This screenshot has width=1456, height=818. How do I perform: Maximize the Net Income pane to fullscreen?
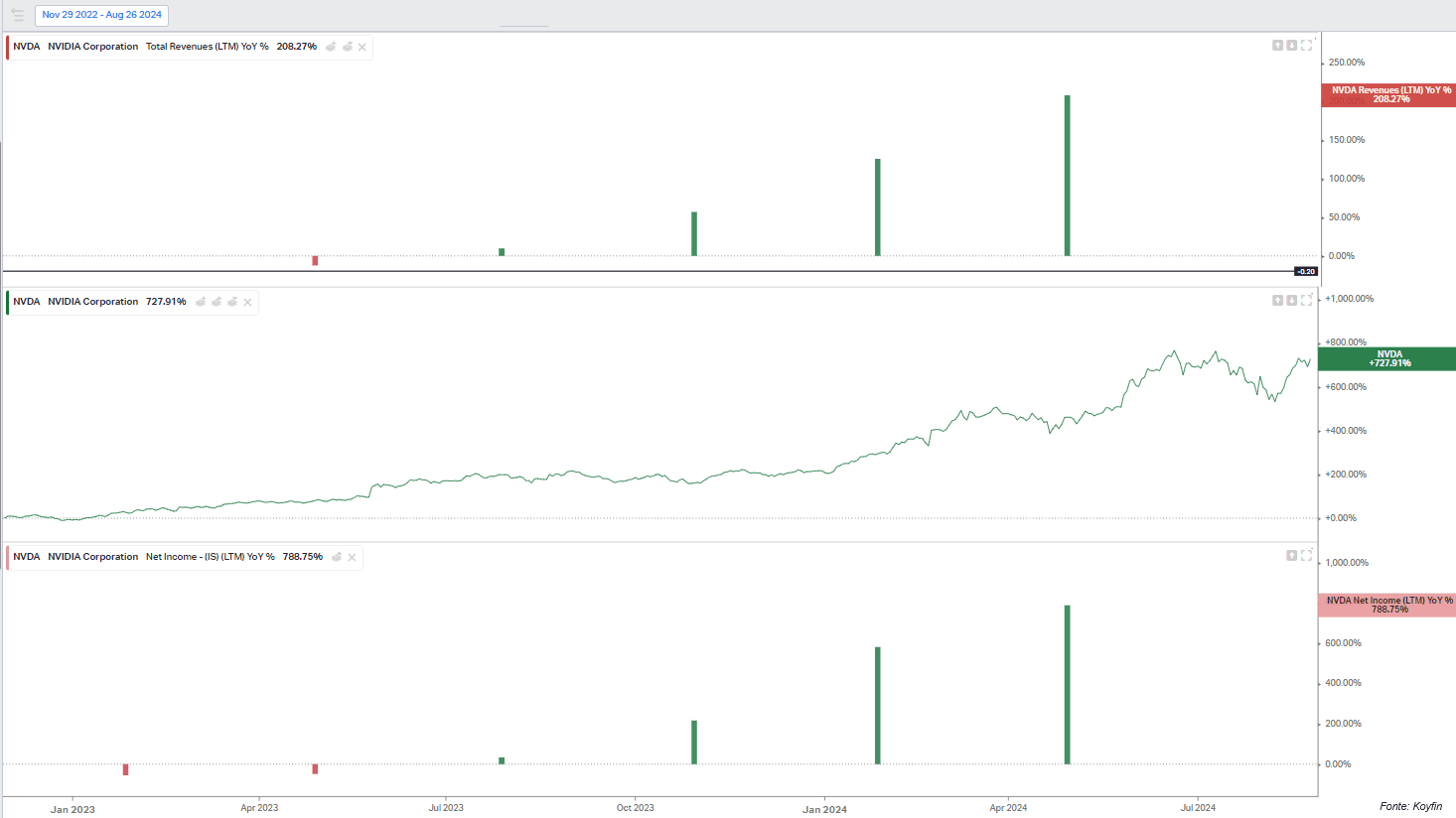tap(1307, 555)
